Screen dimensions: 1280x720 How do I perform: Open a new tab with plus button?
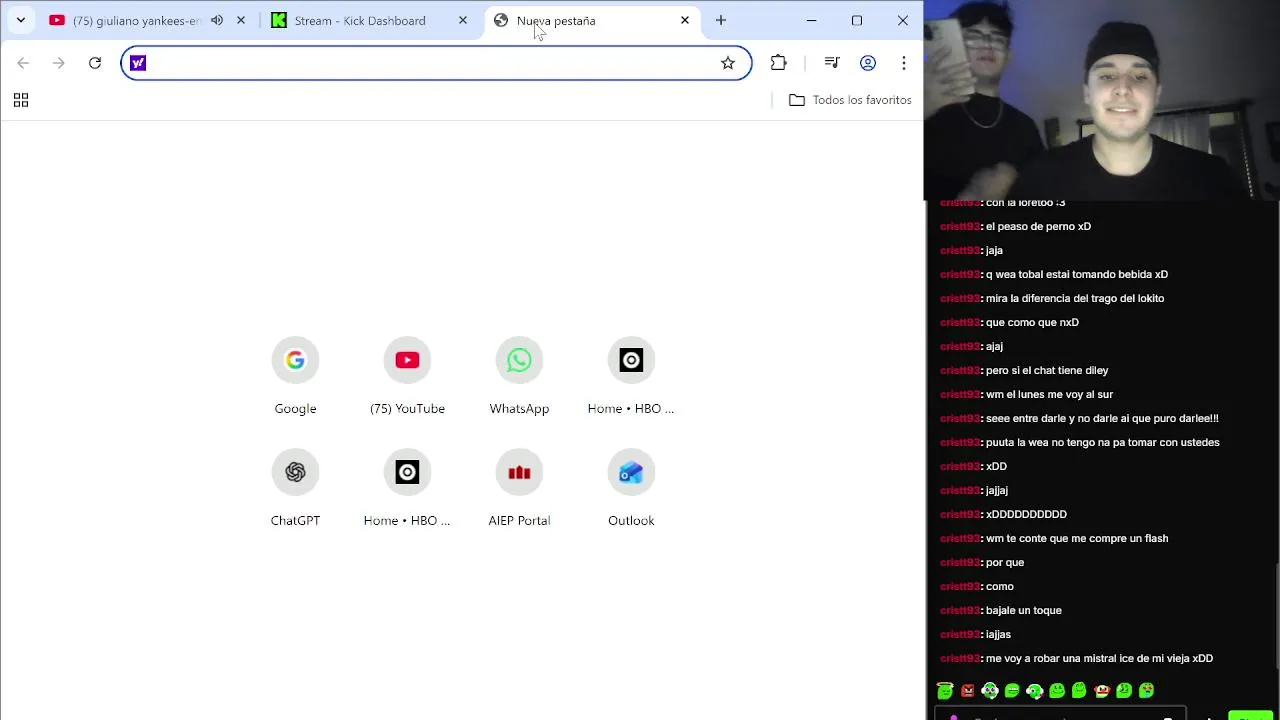[721, 20]
